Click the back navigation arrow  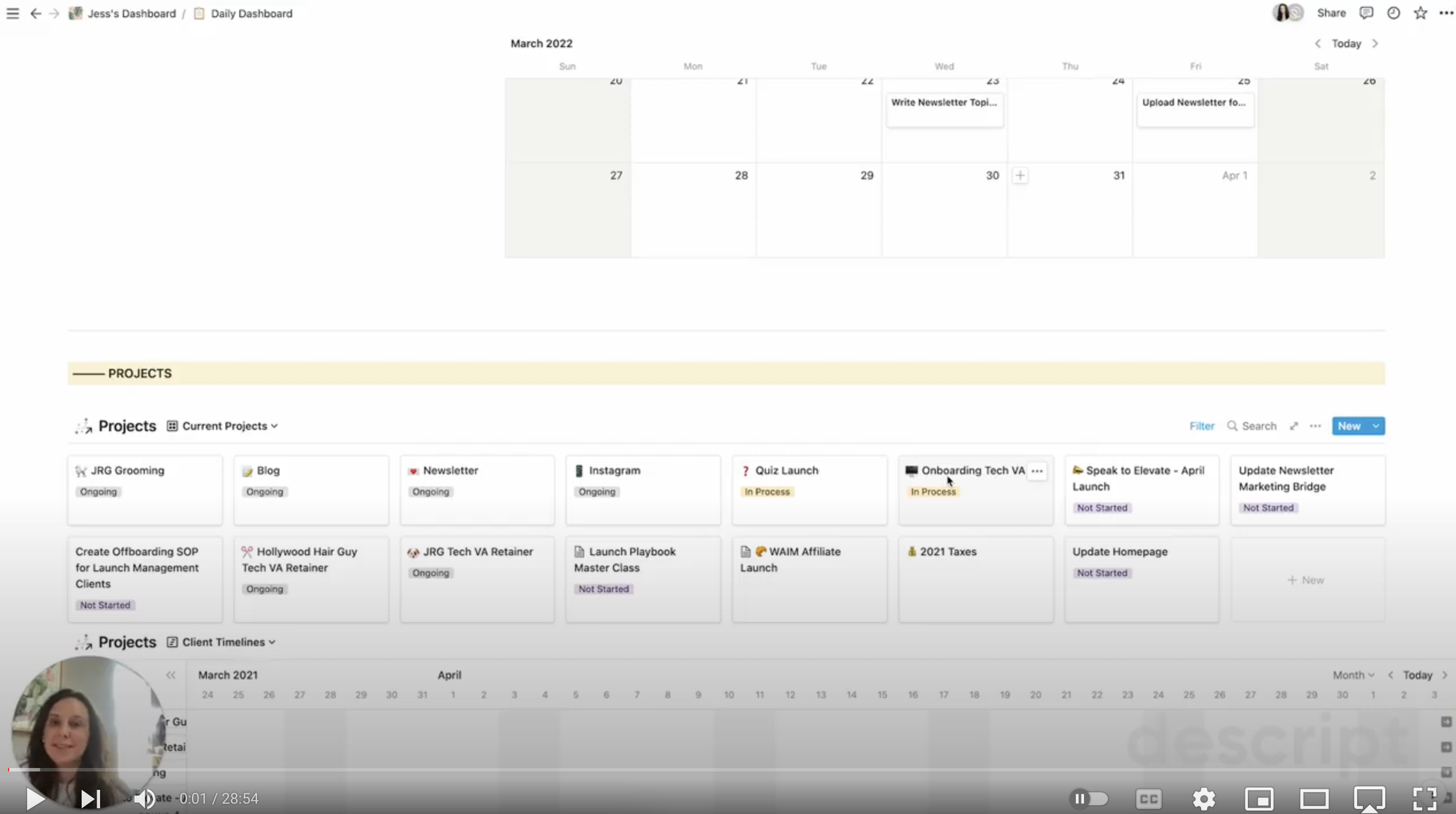36,13
